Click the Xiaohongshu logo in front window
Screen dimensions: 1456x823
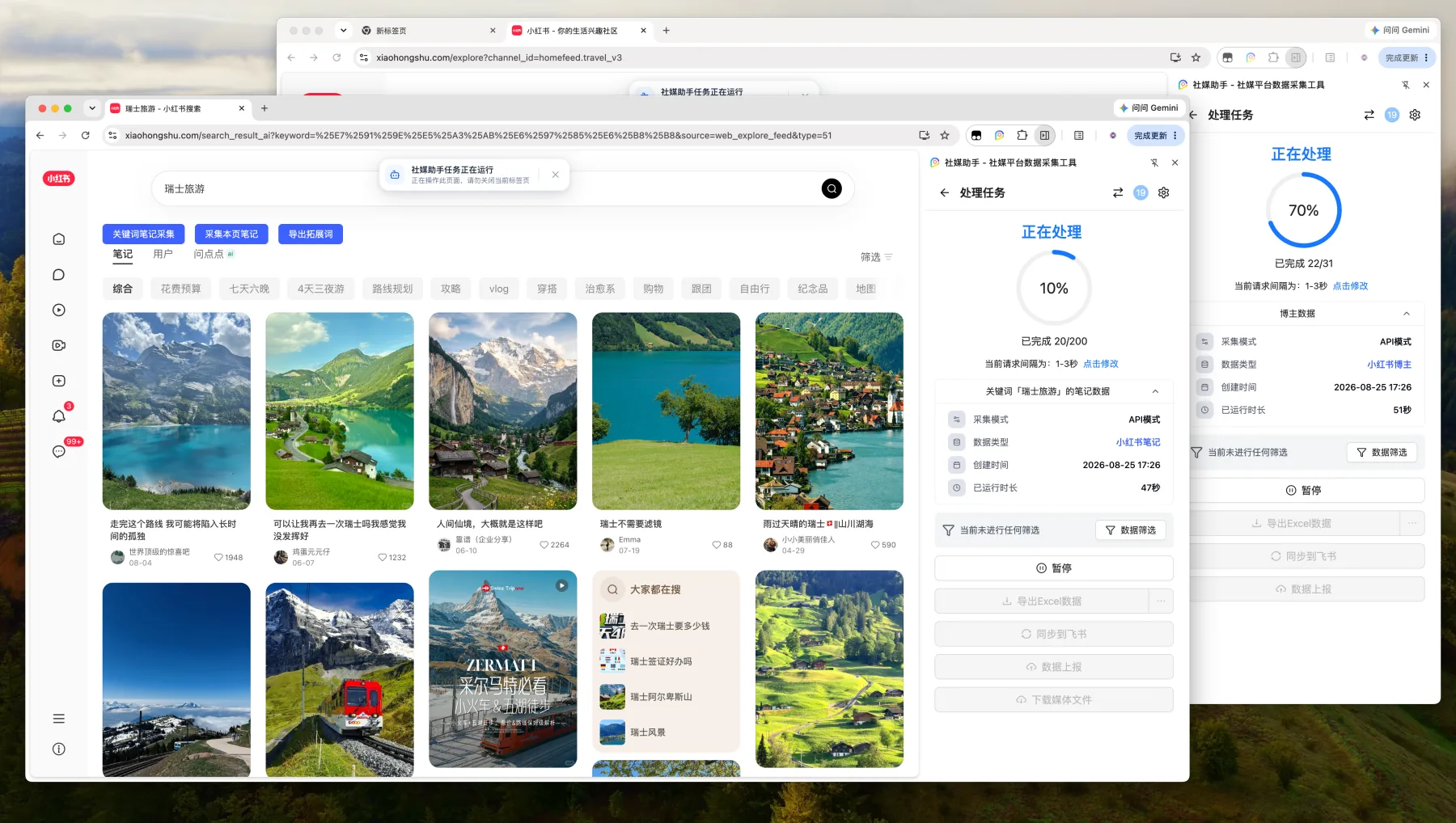click(x=58, y=179)
